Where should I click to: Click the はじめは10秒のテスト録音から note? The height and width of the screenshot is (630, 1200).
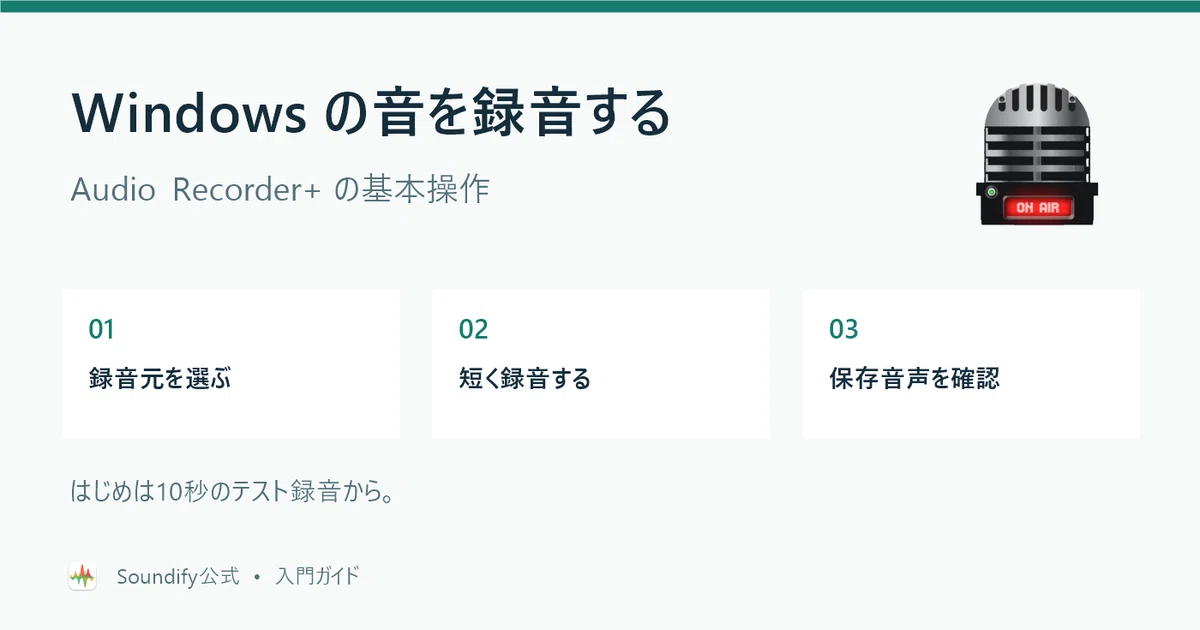(229, 493)
